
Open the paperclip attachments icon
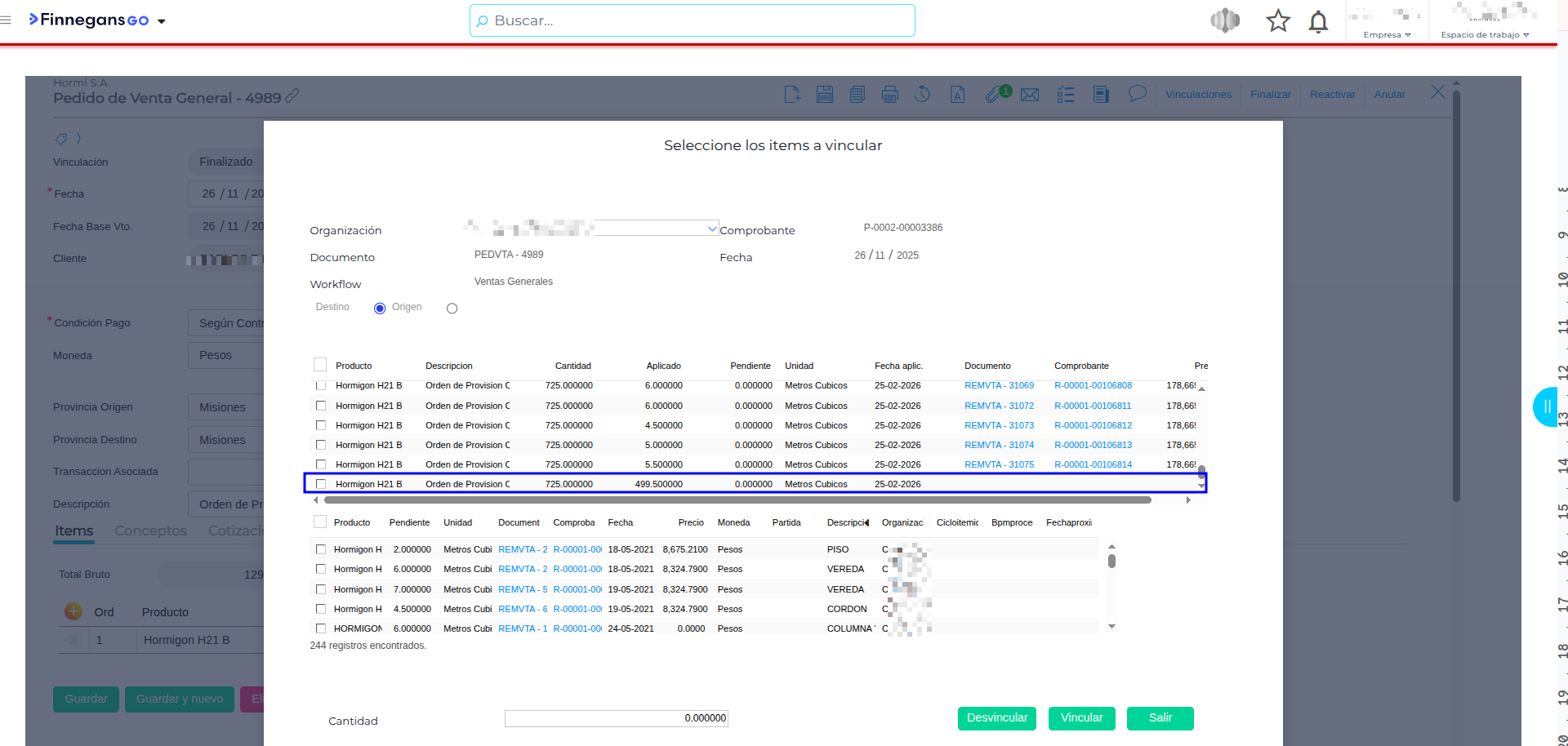click(x=993, y=95)
